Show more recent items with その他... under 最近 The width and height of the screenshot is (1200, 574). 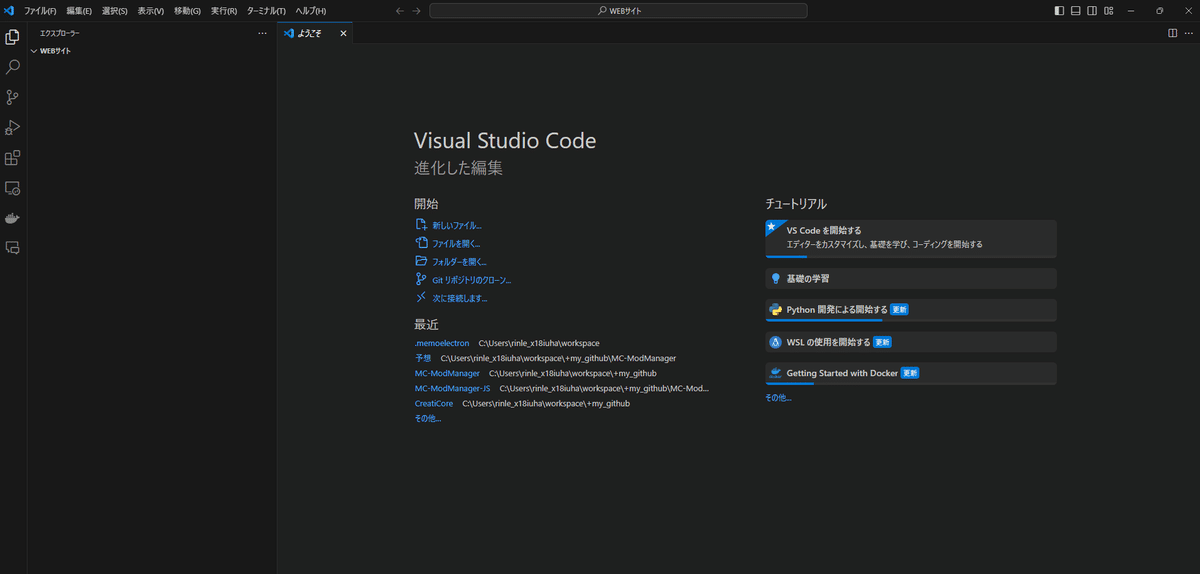click(x=428, y=418)
